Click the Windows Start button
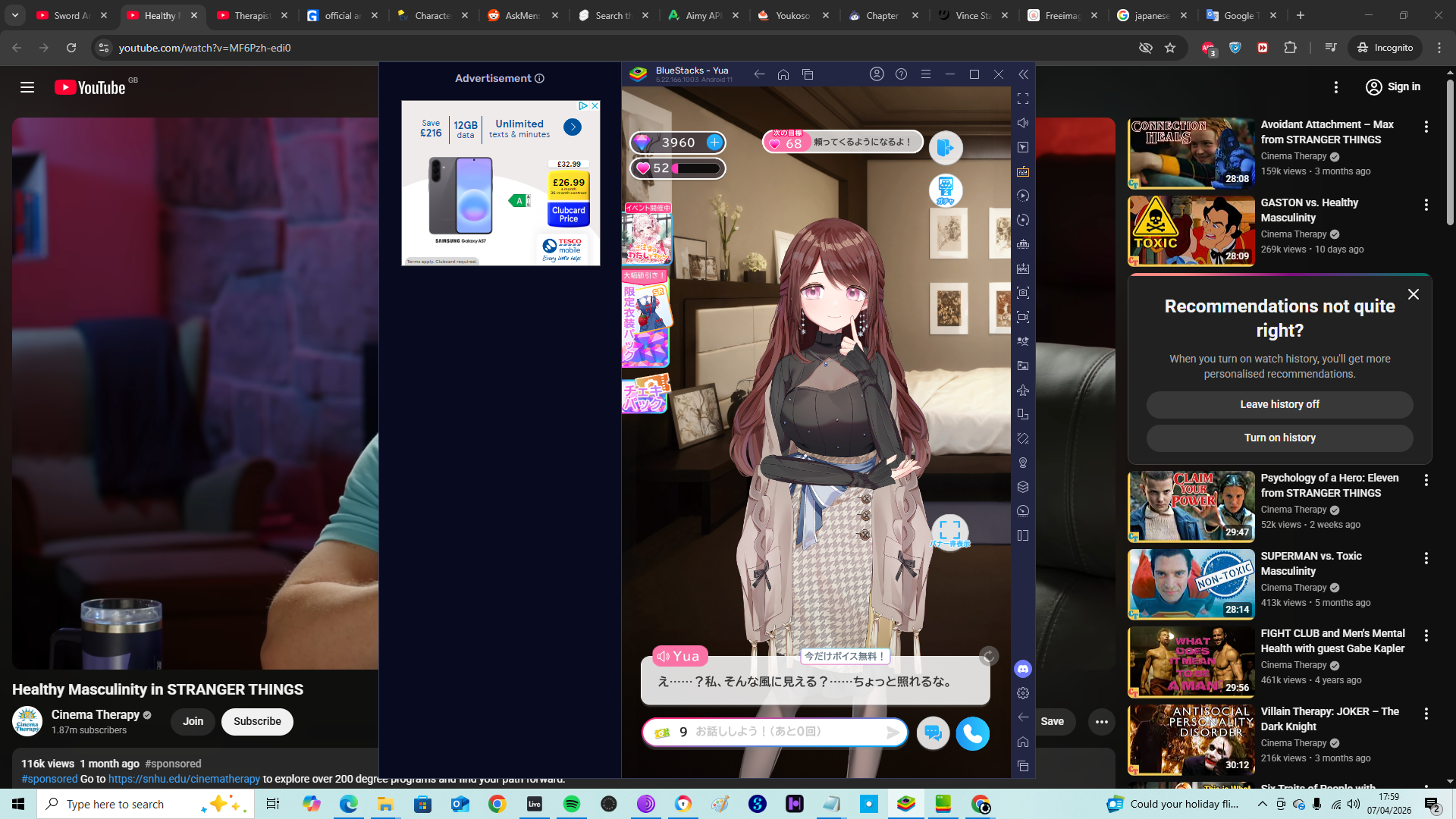The width and height of the screenshot is (1456, 819). (18, 804)
